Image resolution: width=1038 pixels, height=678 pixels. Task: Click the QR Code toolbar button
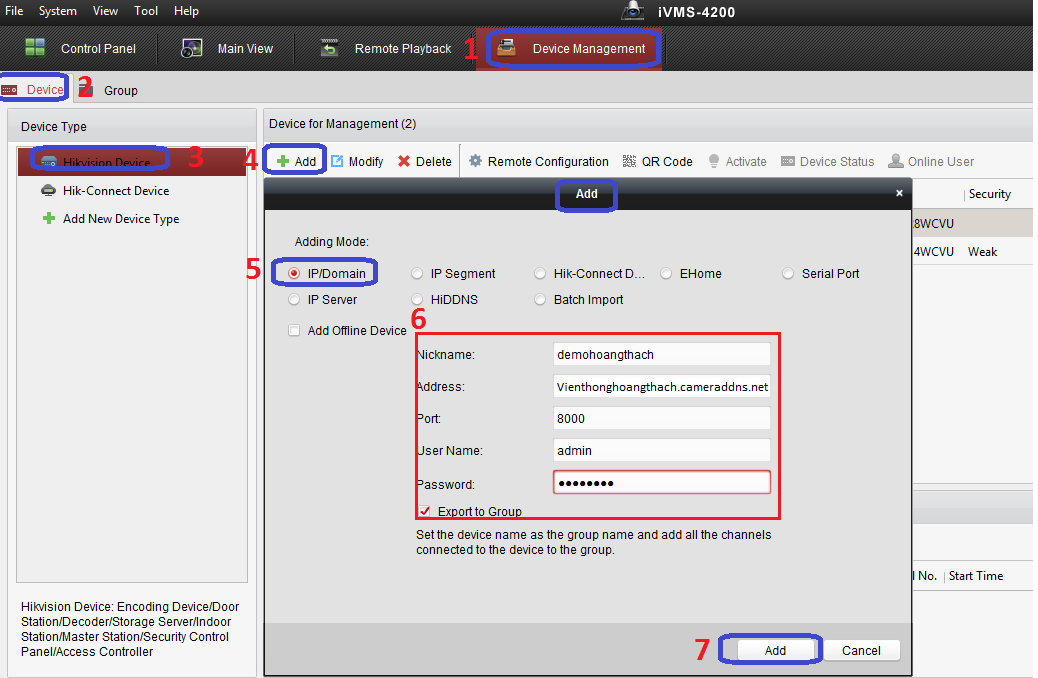(657, 162)
